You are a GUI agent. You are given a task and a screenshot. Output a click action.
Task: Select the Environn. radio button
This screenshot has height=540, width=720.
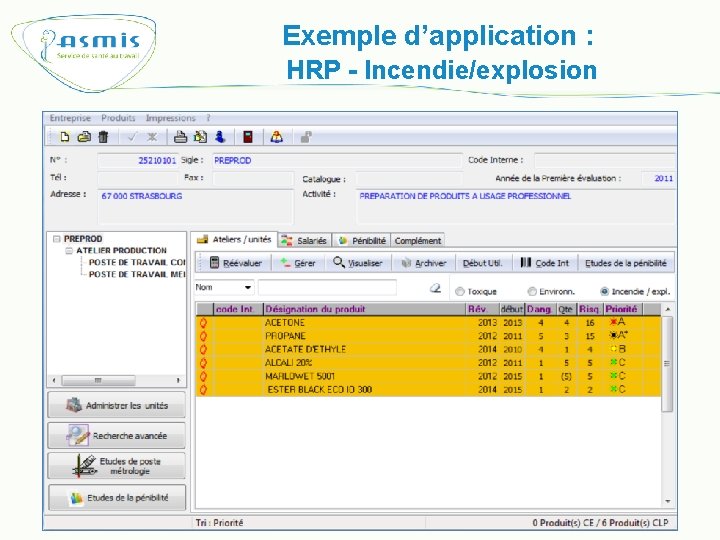pos(530,292)
